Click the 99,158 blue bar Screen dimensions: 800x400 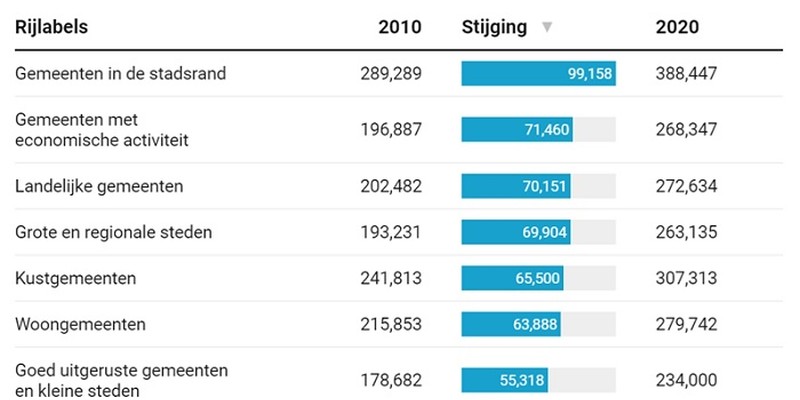coord(538,74)
